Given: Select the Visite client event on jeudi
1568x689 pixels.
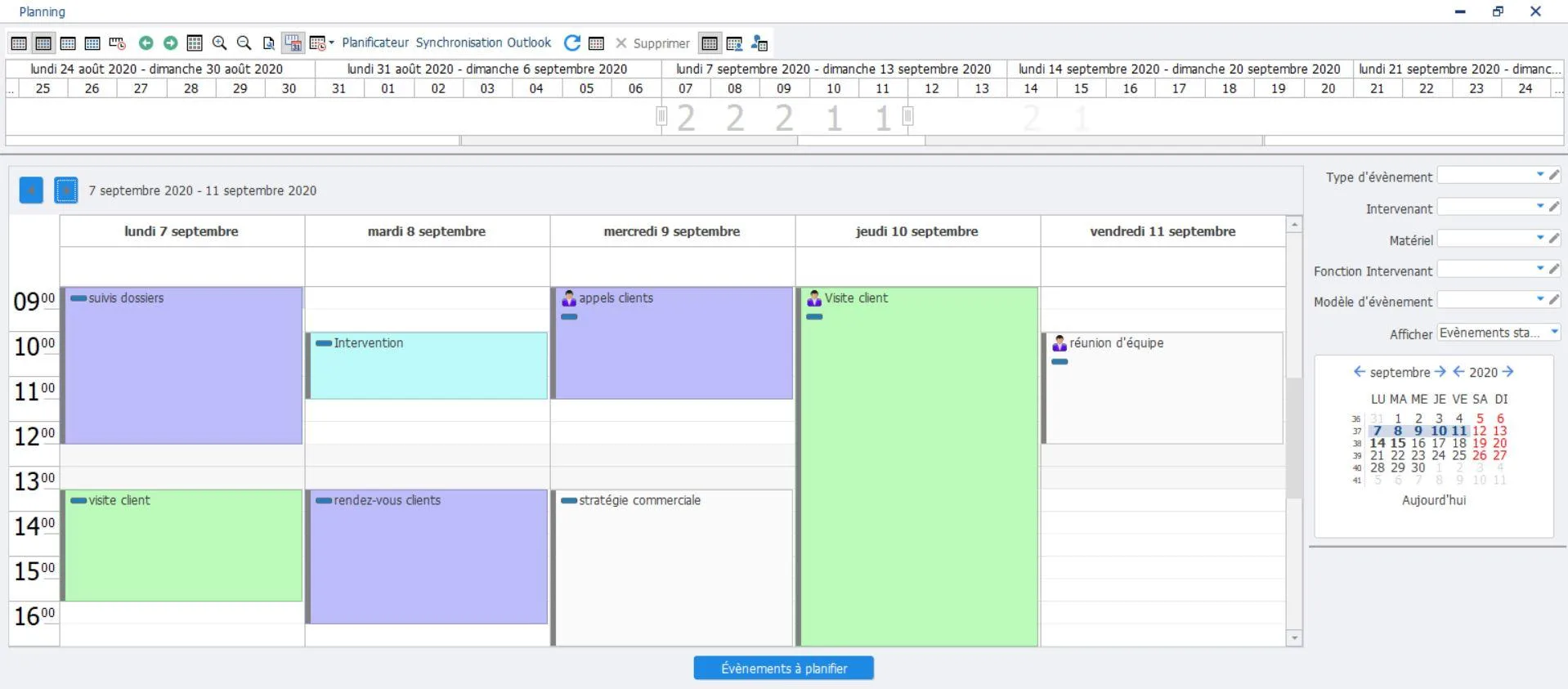Looking at the screenshot, I should pyautogui.click(x=917, y=466).
